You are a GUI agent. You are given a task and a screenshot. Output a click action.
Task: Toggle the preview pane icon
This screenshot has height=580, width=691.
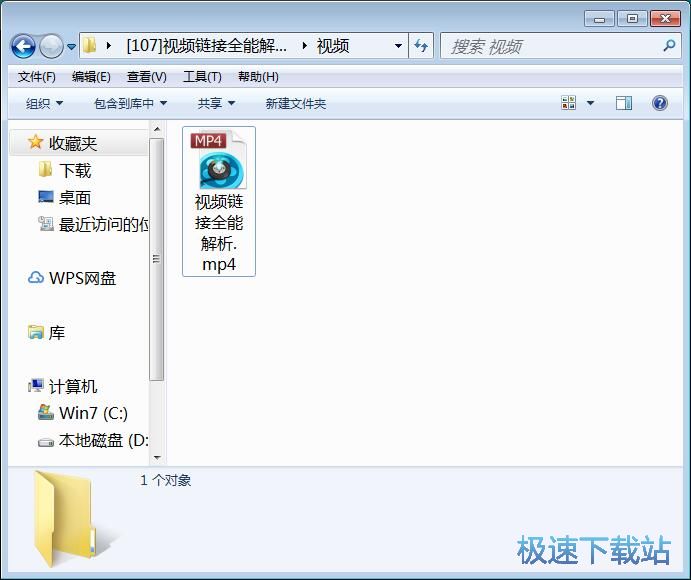(x=624, y=103)
